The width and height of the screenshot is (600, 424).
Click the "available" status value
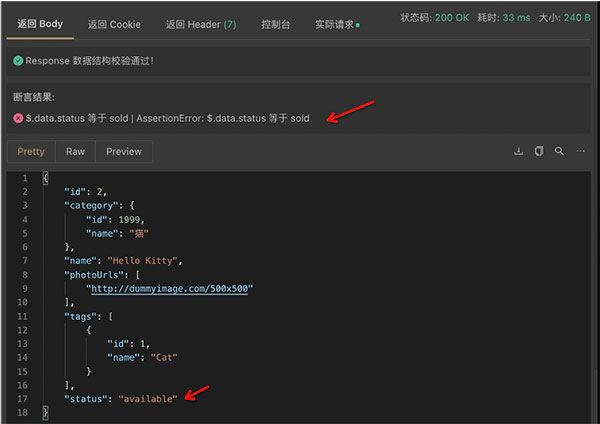pos(148,399)
